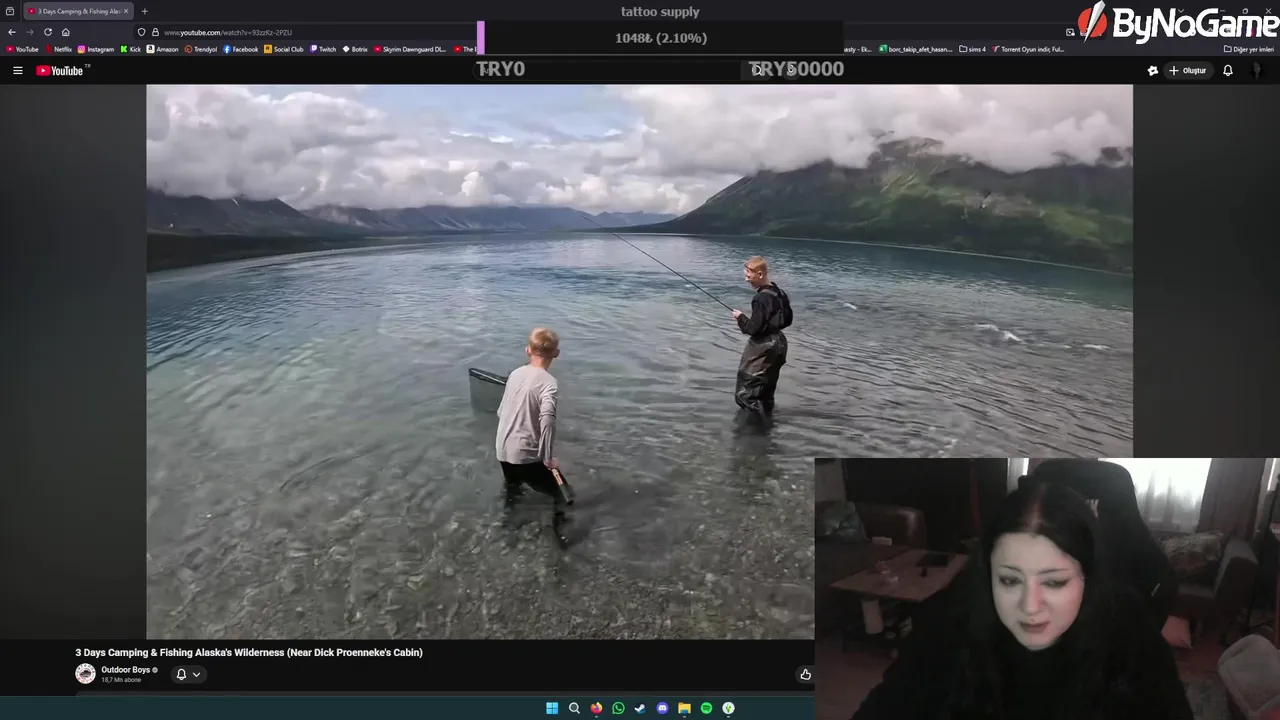Open WhatsApp from the taskbar
The image size is (1280, 720).
coord(618,708)
